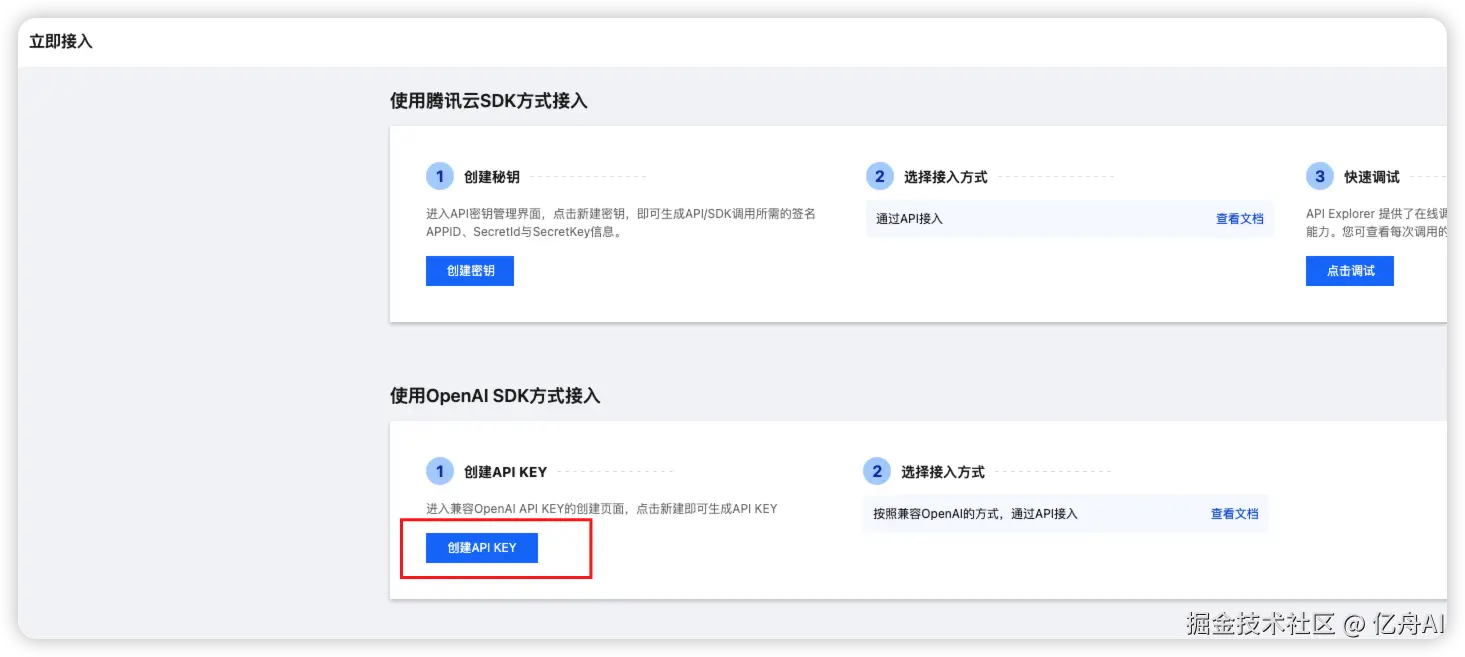Screen dimensions: 1465x657
Task: Click the 创建API KEY button
Action: (x=482, y=548)
